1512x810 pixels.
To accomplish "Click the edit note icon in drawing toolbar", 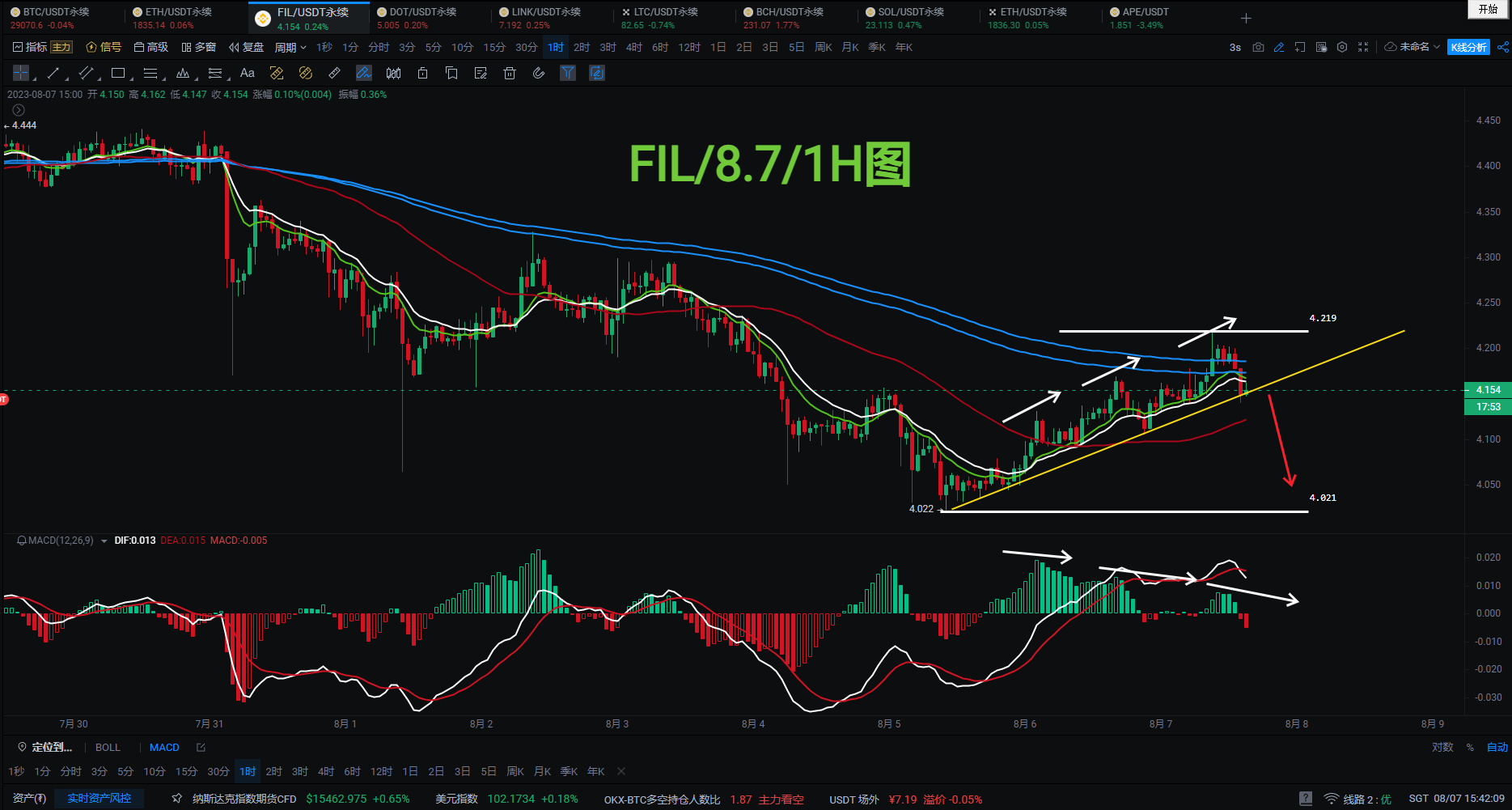I will [x=481, y=73].
